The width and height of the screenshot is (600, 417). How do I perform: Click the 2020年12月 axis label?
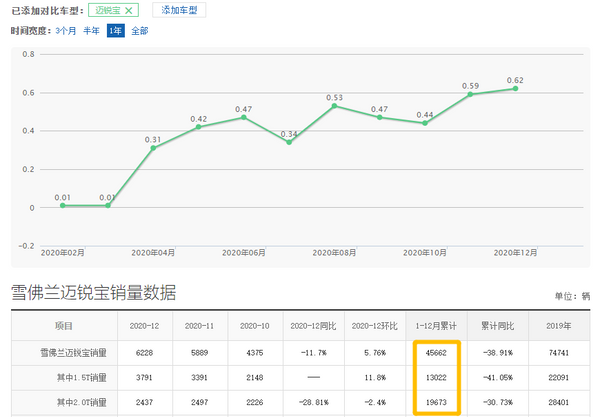(x=515, y=253)
